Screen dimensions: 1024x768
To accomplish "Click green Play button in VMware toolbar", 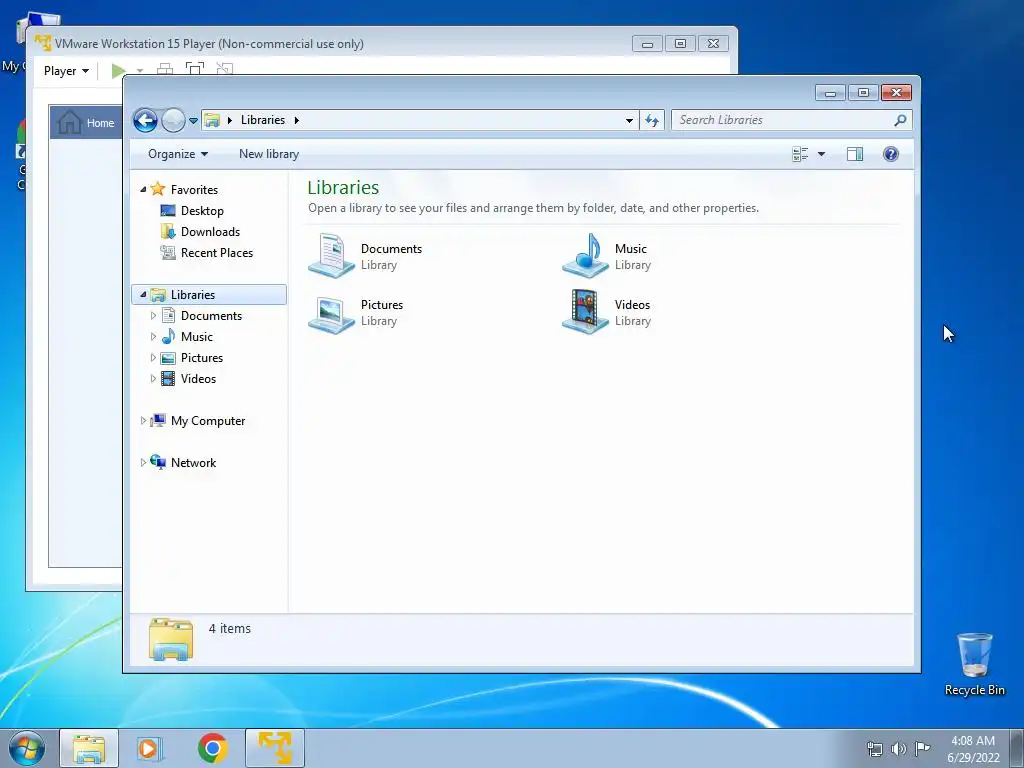I will [x=118, y=71].
